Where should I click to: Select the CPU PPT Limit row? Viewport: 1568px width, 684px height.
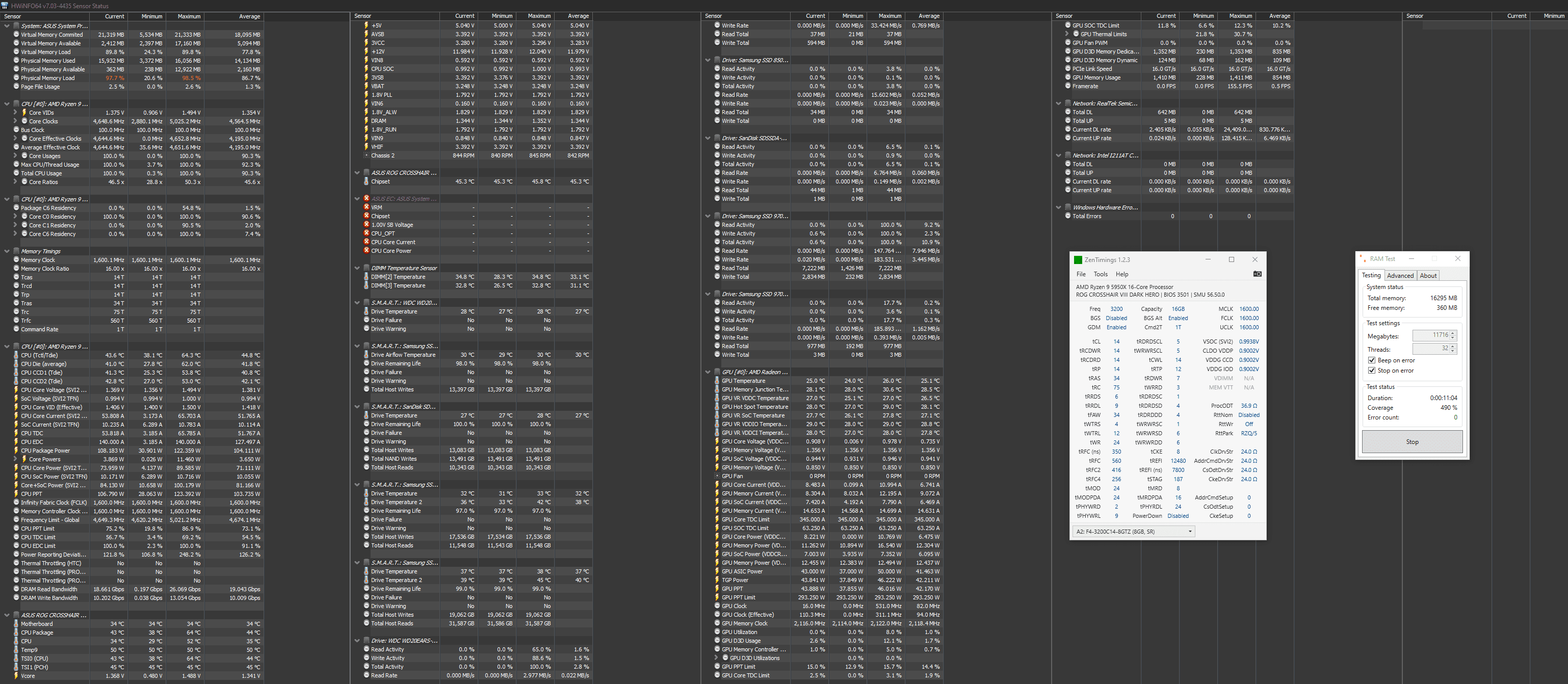click(x=132, y=529)
